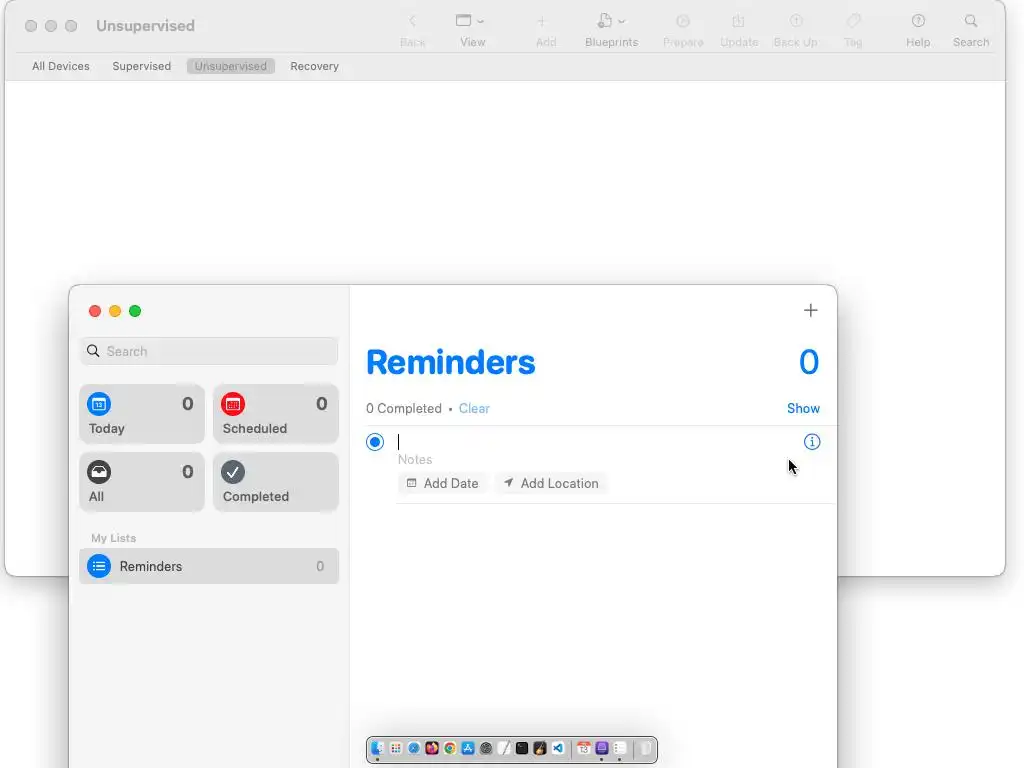1024x768 pixels.
Task: Click Prepare in the Configurator toolbar
Action: (683, 30)
